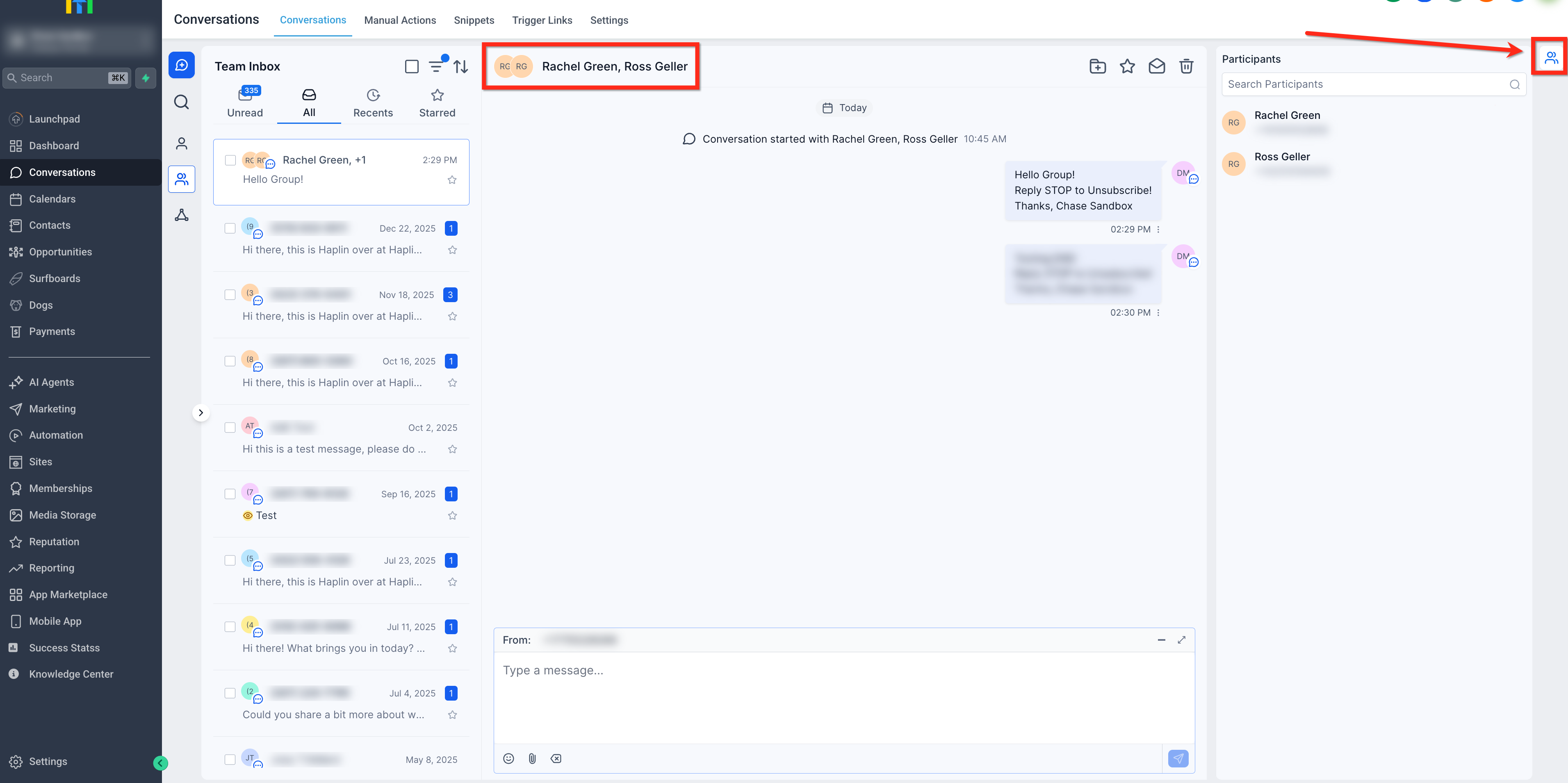Go to Contacts in the left sidebar

pos(49,225)
